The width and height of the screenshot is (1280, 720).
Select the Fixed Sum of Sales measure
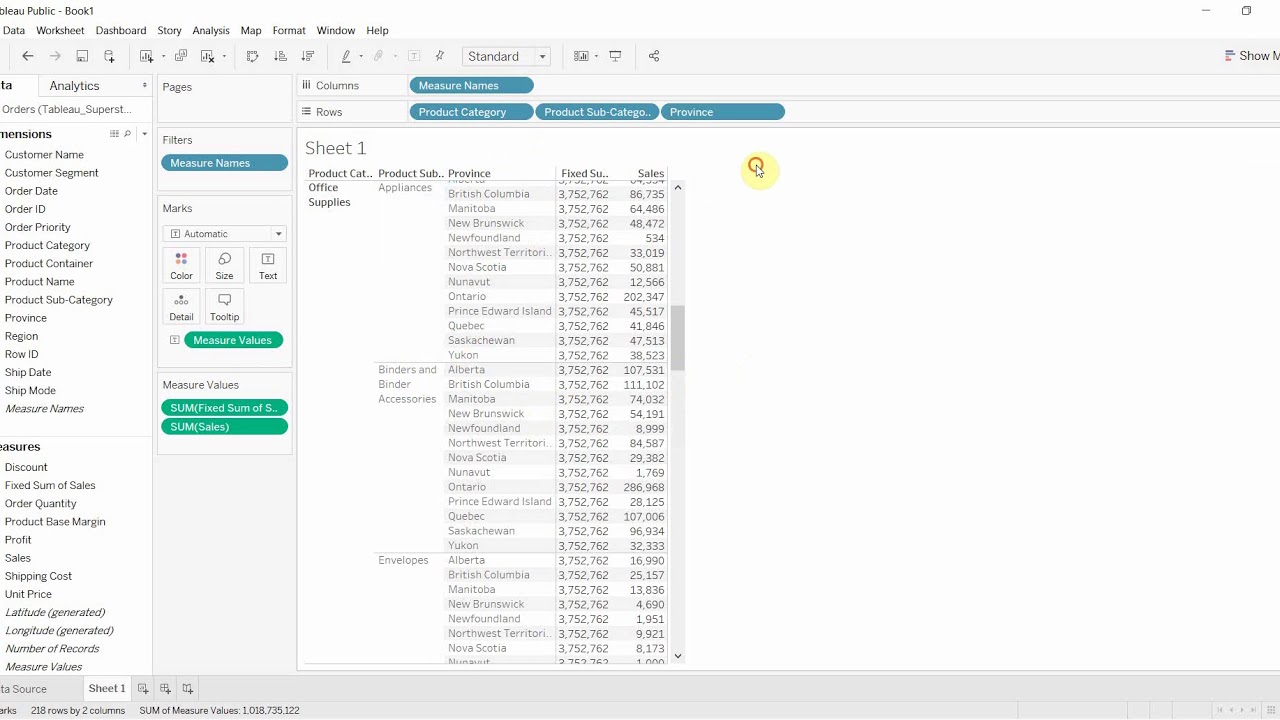[x=50, y=485]
